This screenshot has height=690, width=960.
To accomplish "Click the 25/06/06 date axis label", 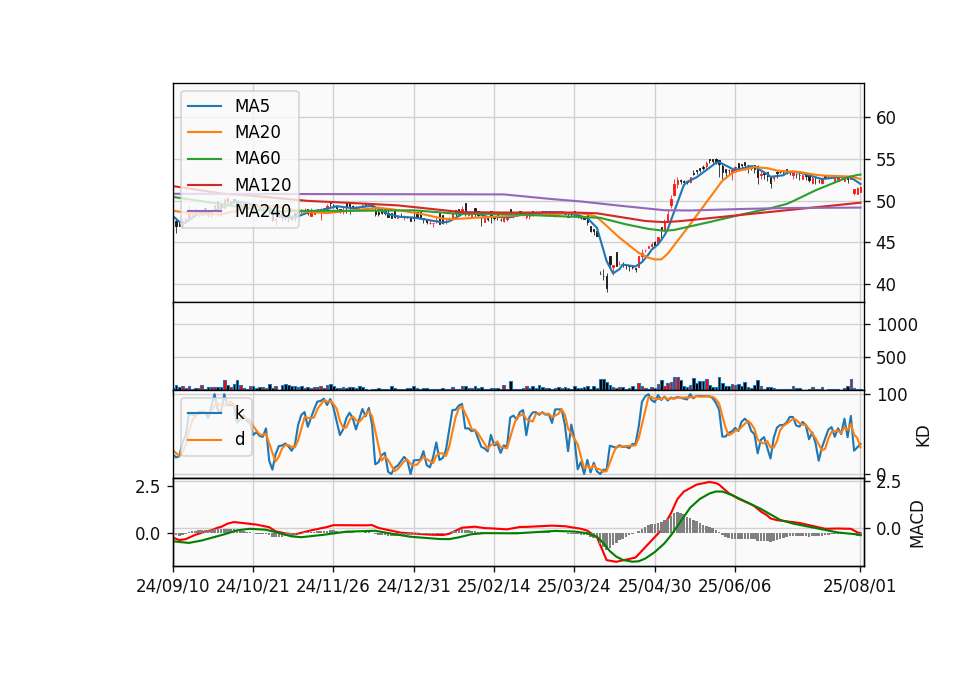I will click(735, 586).
